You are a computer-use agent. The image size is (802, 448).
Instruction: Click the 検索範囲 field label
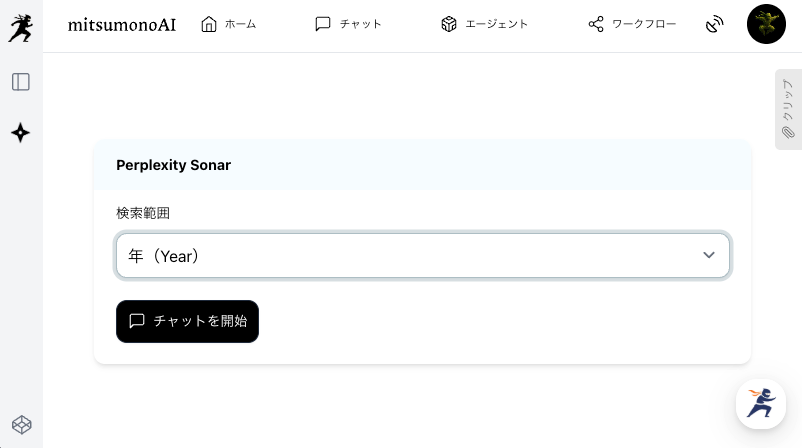[143, 213]
